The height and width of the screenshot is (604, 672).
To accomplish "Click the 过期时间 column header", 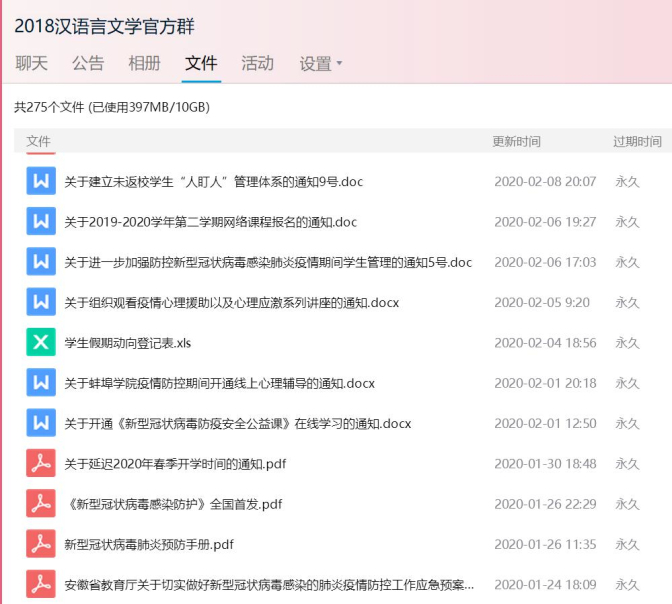I will click(637, 142).
